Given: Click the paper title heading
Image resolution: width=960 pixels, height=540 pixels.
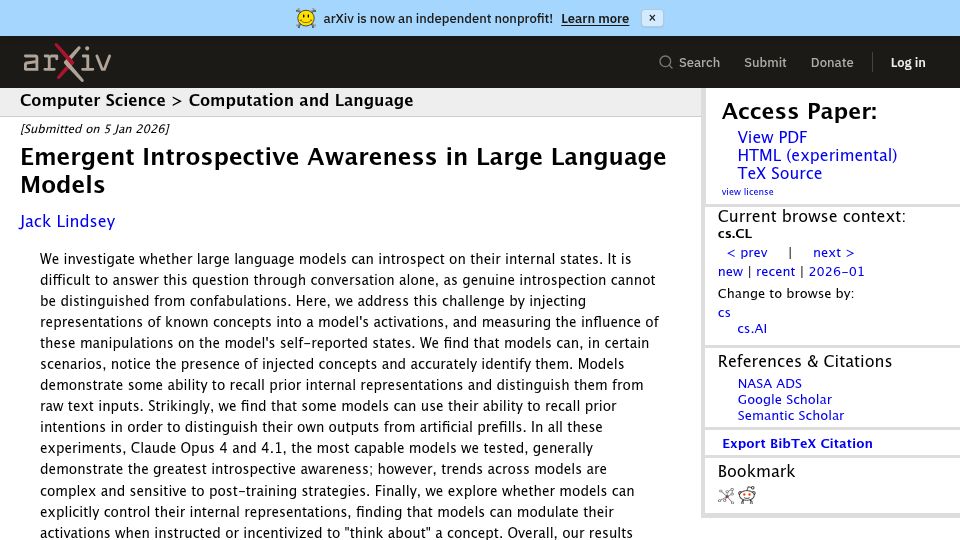Looking at the screenshot, I should [343, 171].
